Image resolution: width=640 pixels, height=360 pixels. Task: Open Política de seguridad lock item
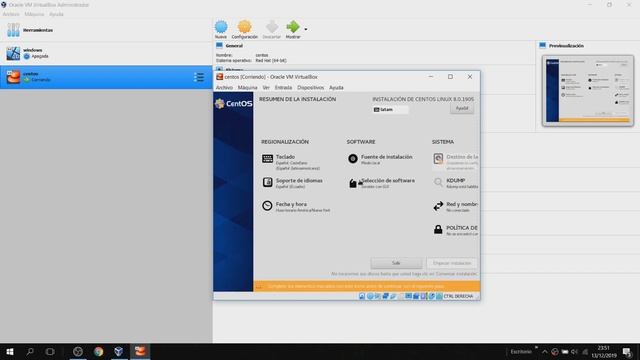pyautogui.click(x=455, y=230)
